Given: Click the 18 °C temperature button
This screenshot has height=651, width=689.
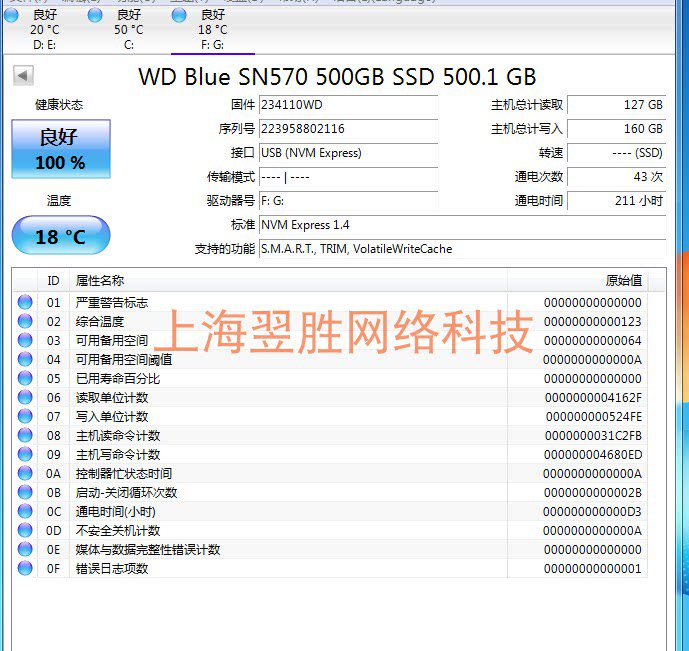Looking at the screenshot, I should 61,235.
